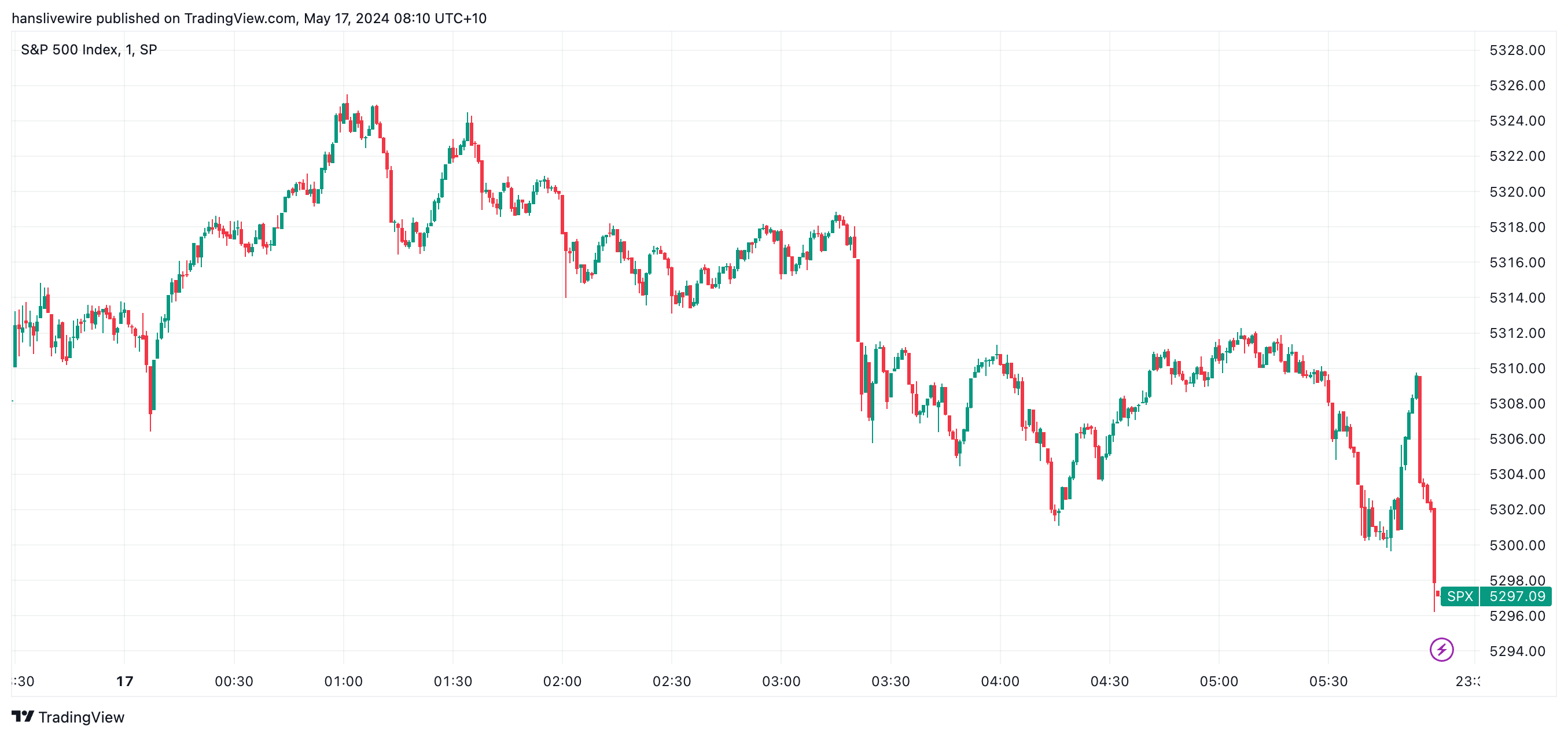Click the TradingView logo icon at bottom left
This screenshot has height=737, width=1568.
tap(23, 716)
